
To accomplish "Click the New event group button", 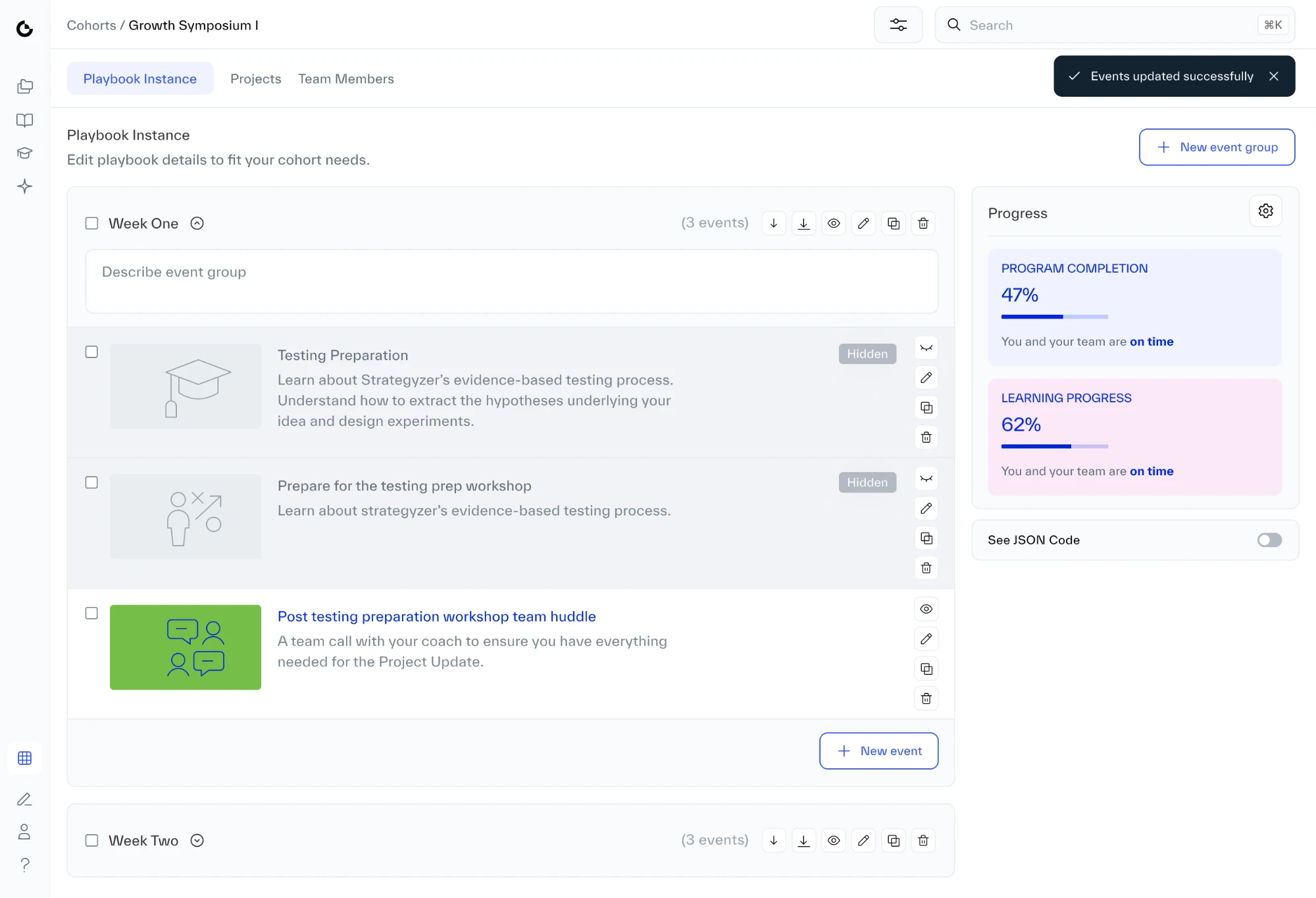I will point(1217,147).
